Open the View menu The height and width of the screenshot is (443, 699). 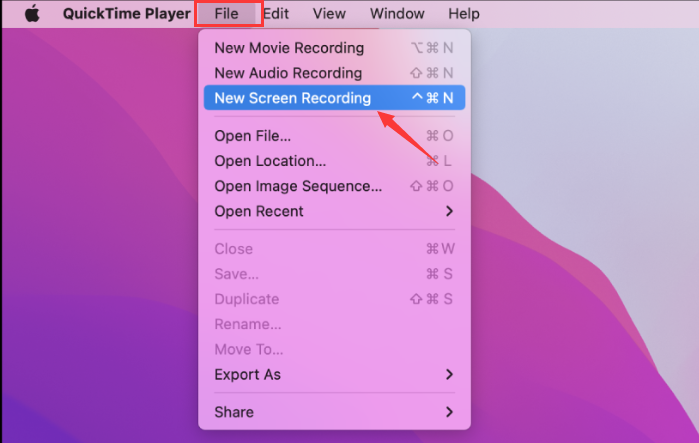pos(329,14)
